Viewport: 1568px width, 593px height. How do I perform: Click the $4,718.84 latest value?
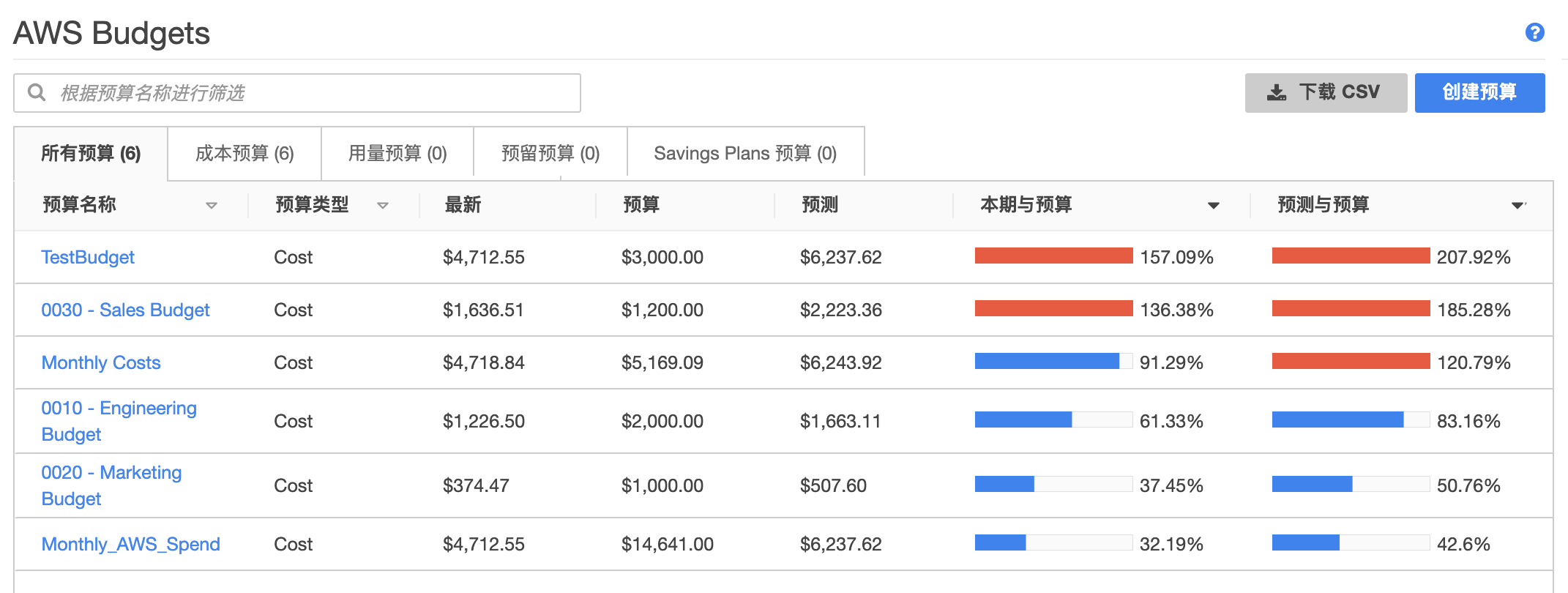point(484,362)
